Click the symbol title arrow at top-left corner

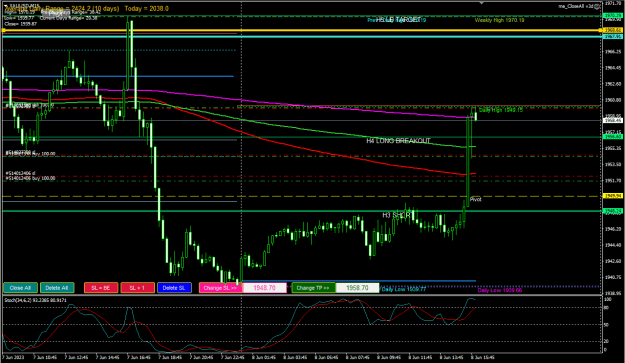point(6,5)
